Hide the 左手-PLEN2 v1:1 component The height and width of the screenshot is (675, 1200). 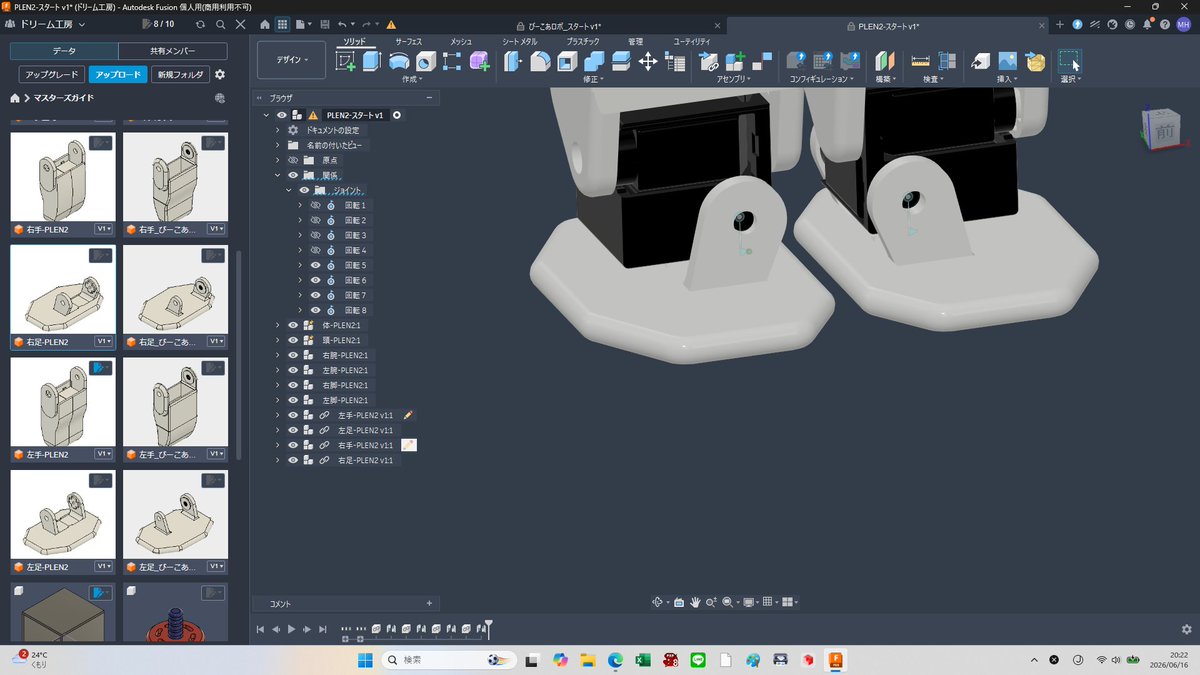point(293,415)
